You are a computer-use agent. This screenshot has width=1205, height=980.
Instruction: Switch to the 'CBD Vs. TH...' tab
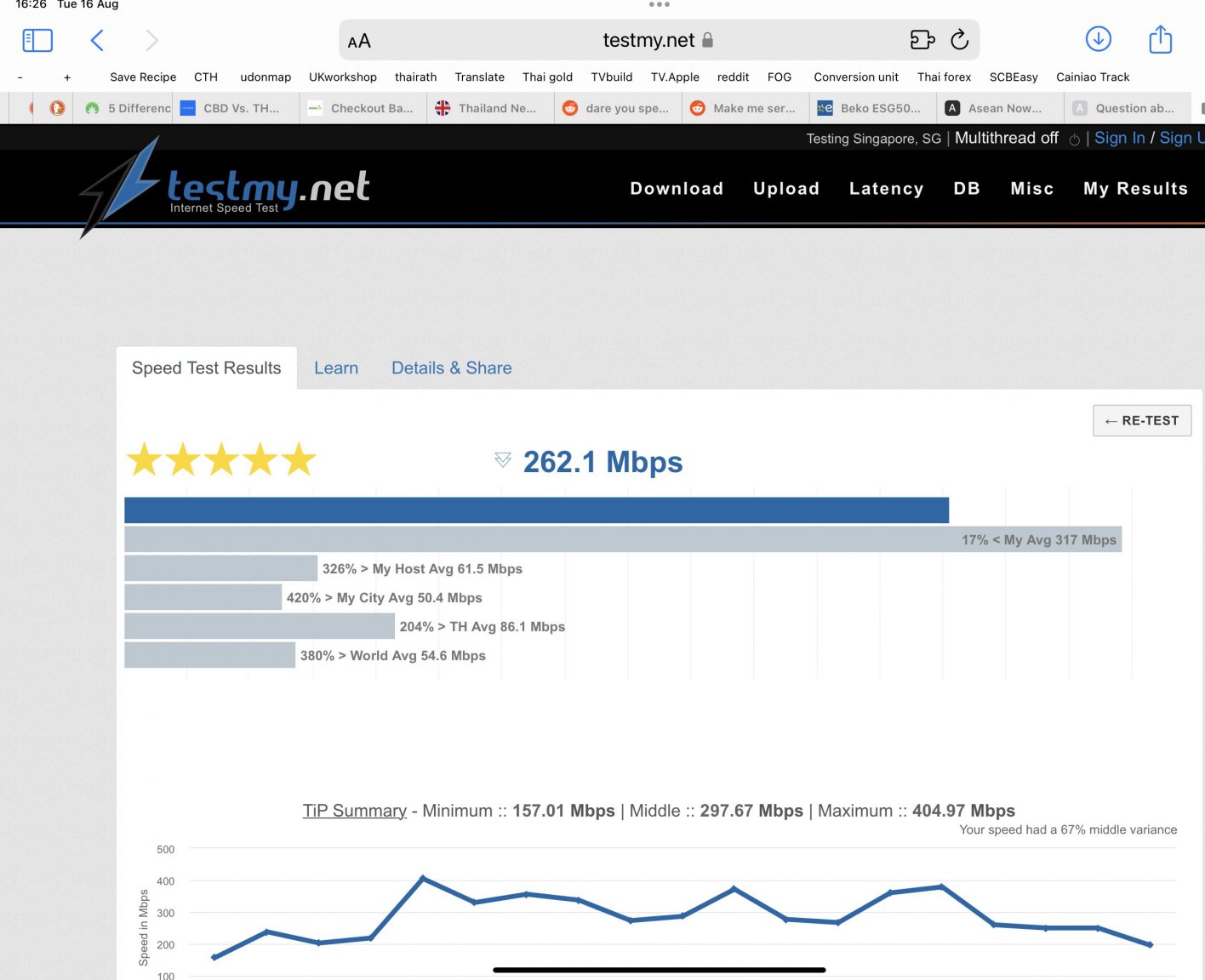(236, 108)
